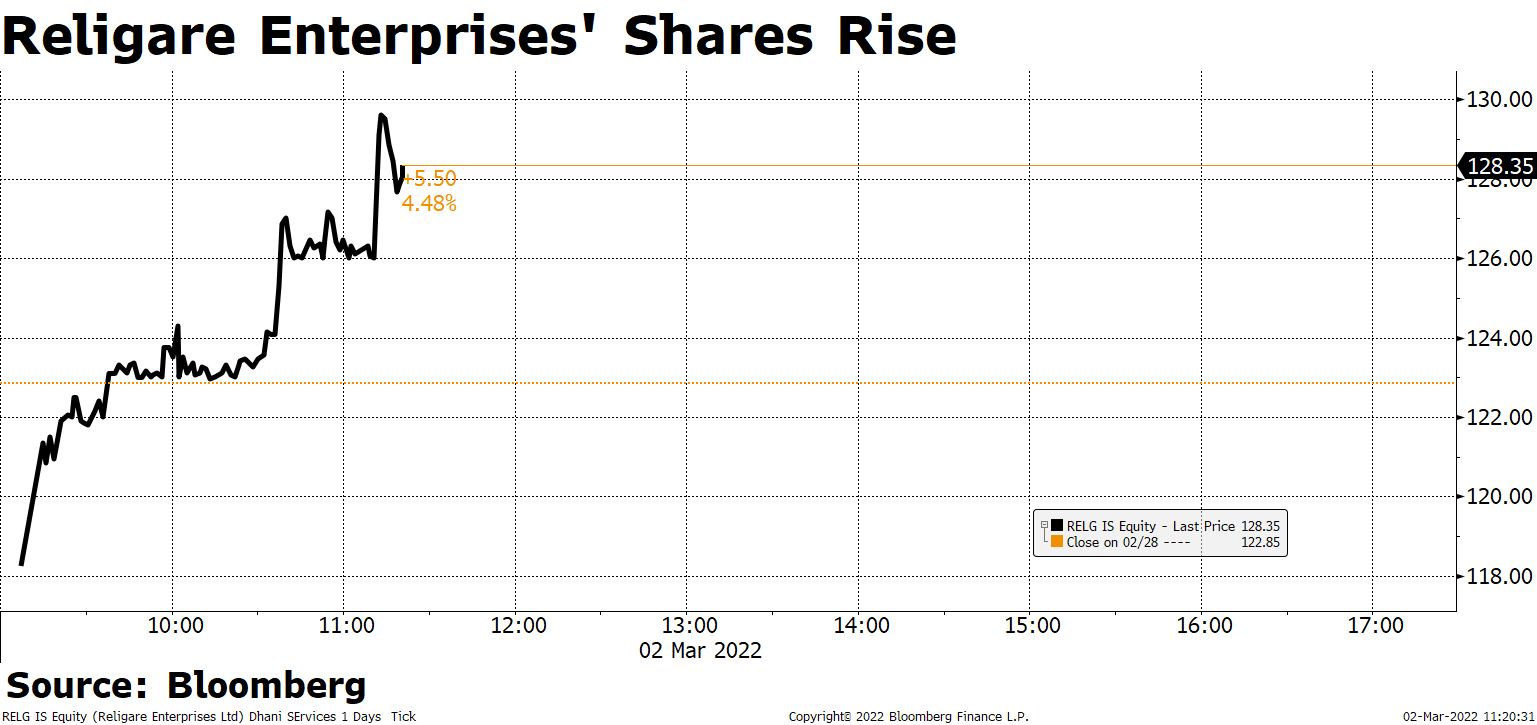Click the Copyright 2022 Bloomberg Finance footer

pyautogui.click(x=908, y=716)
